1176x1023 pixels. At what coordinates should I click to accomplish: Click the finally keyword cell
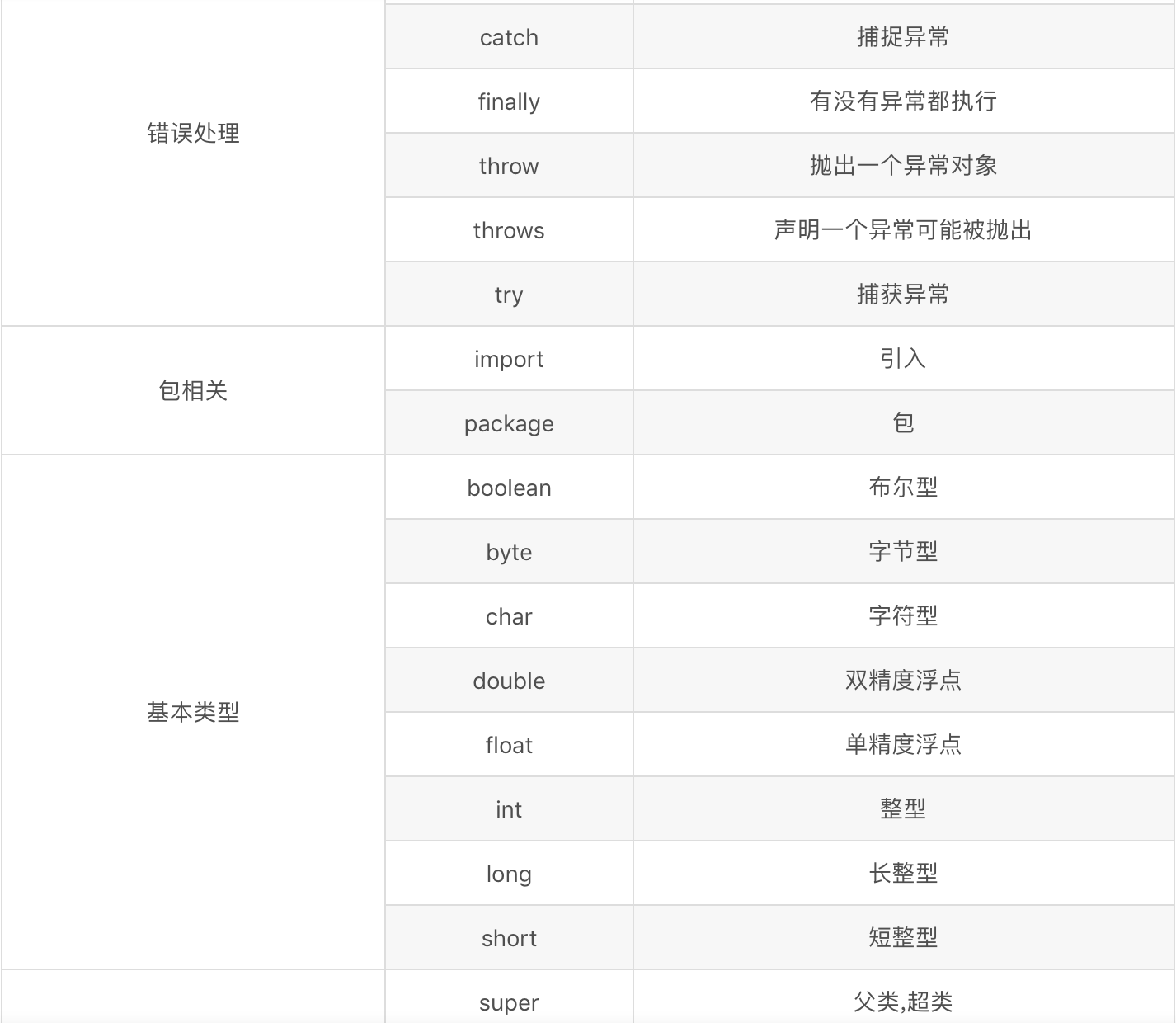pos(509,101)
